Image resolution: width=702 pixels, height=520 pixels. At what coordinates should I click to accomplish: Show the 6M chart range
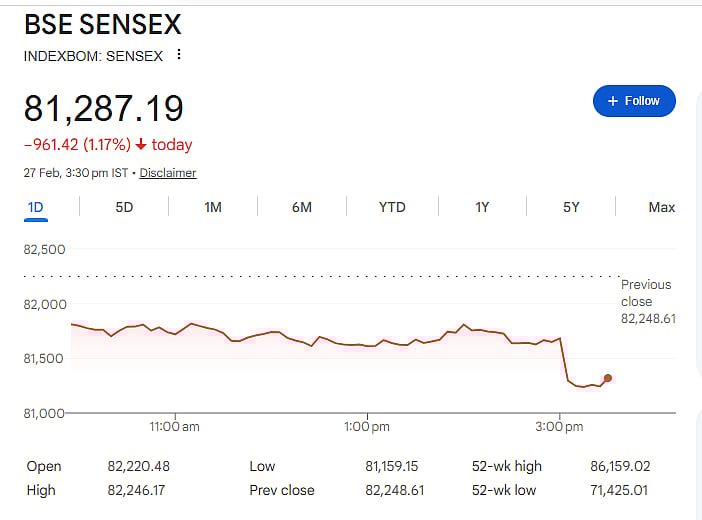(x=302, y=207)
